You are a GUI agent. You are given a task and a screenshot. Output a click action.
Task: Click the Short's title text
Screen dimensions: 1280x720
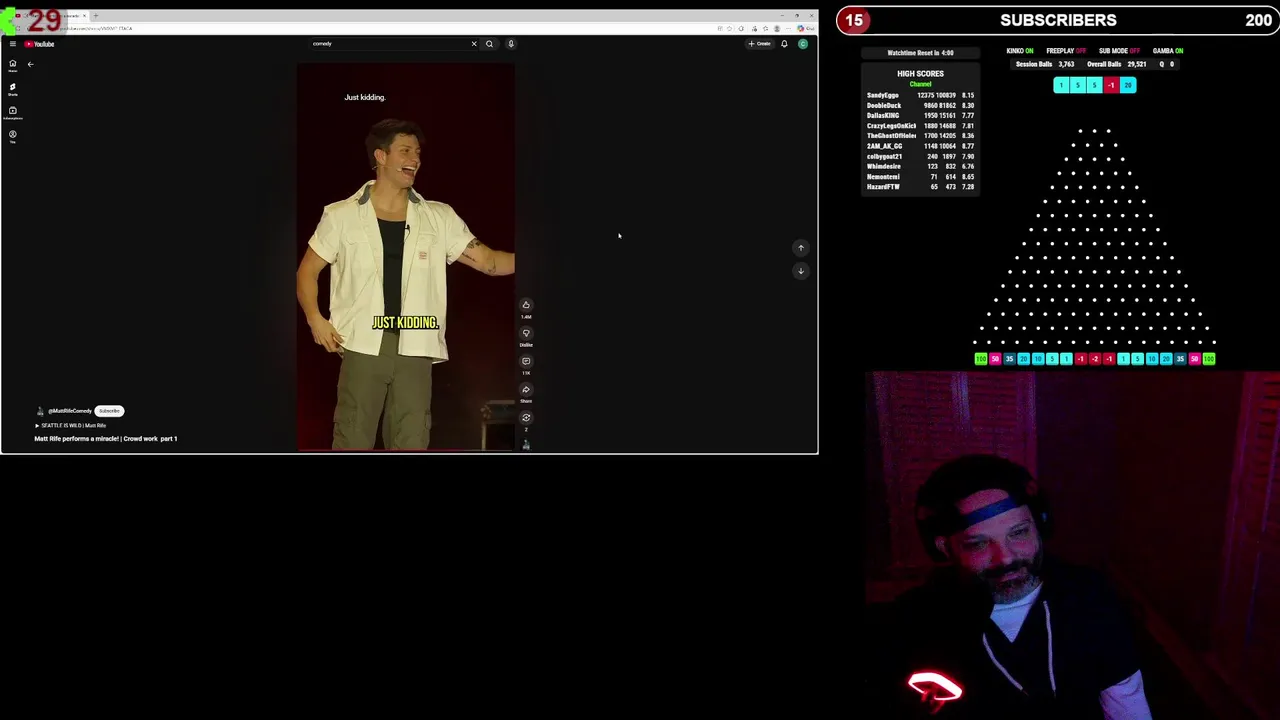[106, 439]
